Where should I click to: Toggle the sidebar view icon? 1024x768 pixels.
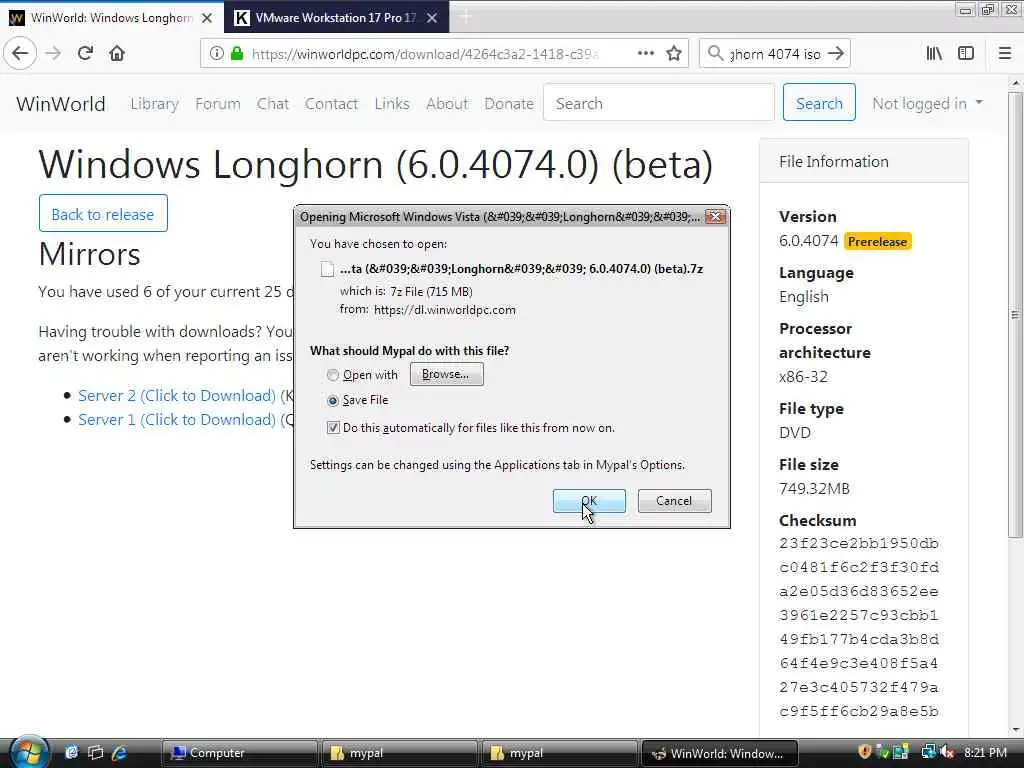(966, 54)
